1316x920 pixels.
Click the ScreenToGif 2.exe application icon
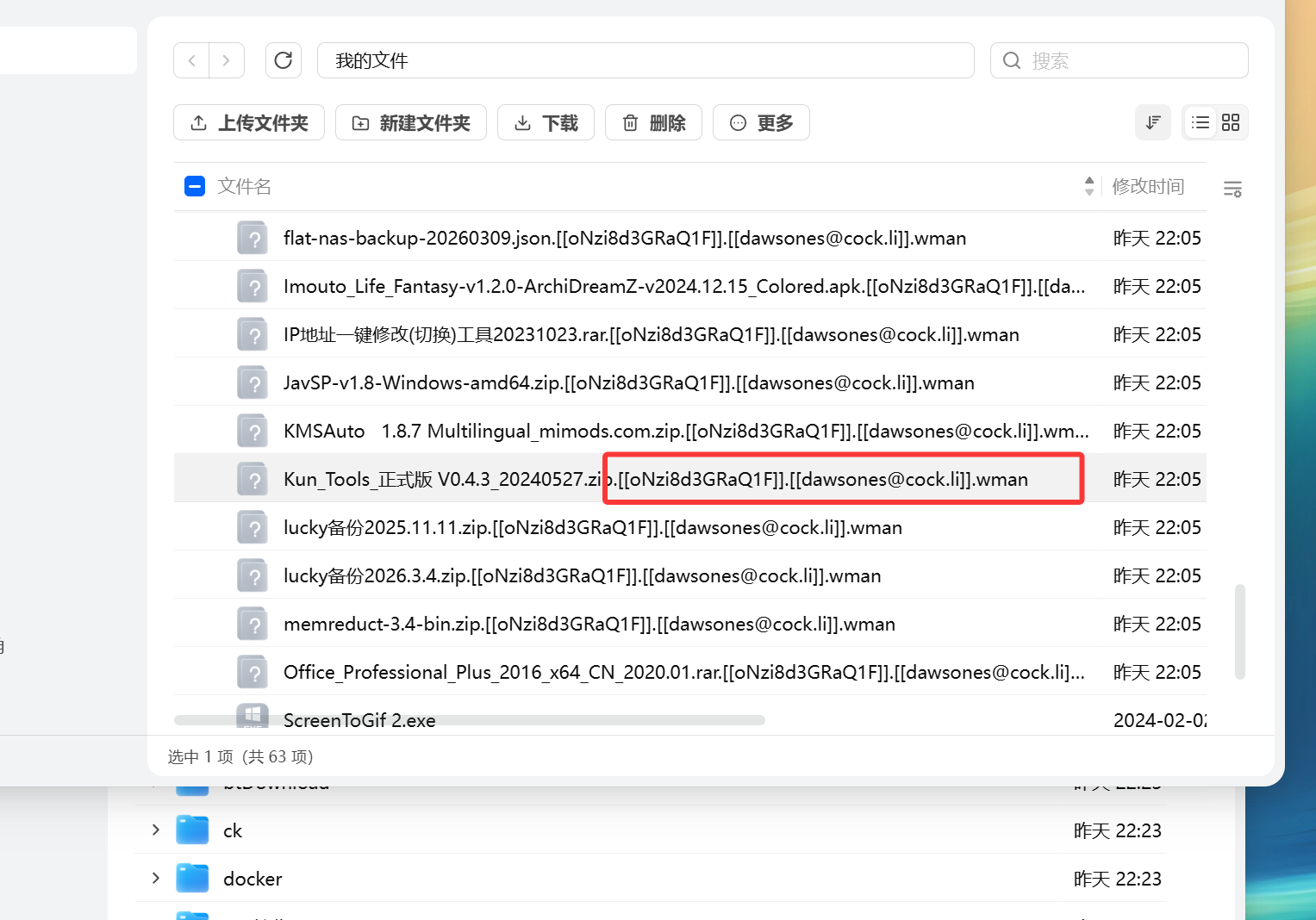tap(253, 717)
